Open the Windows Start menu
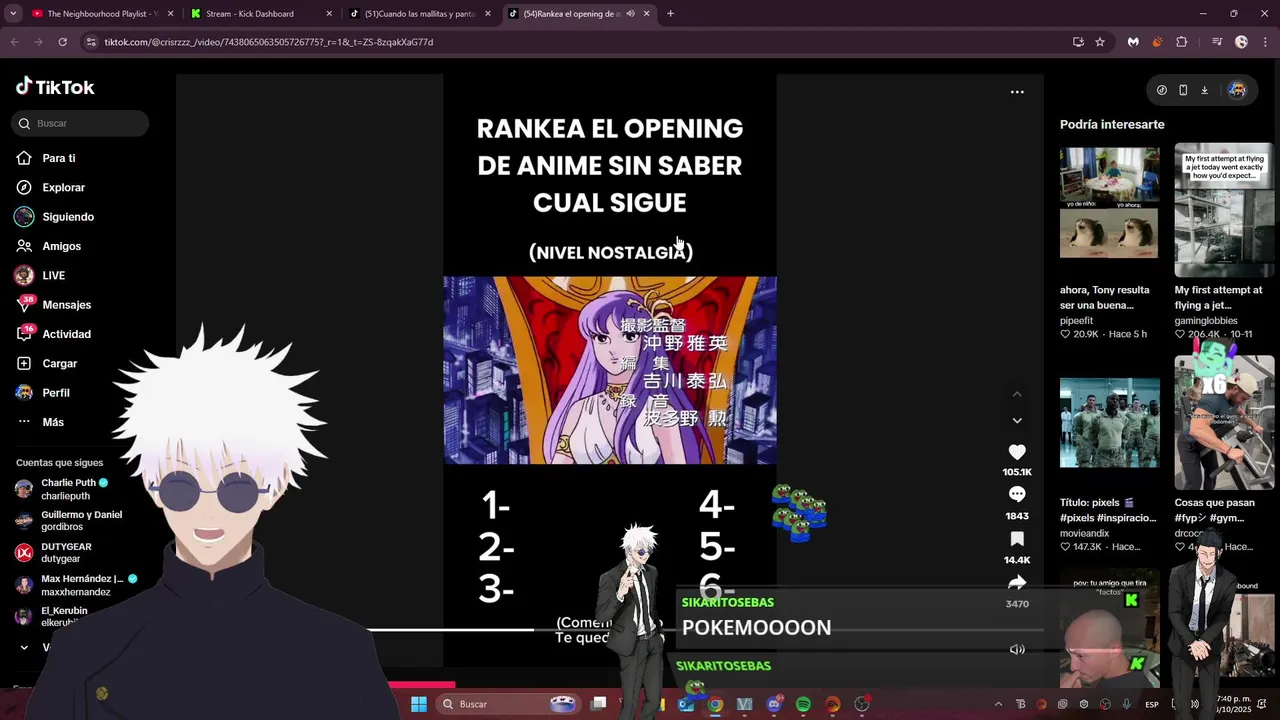 418,704
